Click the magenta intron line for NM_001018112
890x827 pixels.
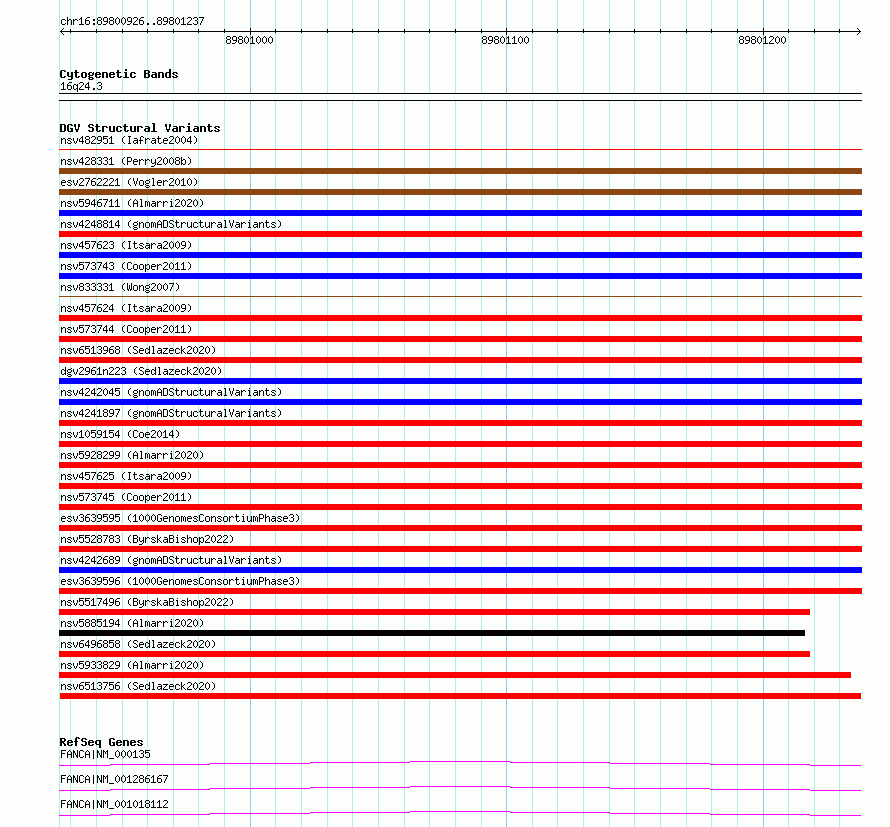tap(460, 812)
